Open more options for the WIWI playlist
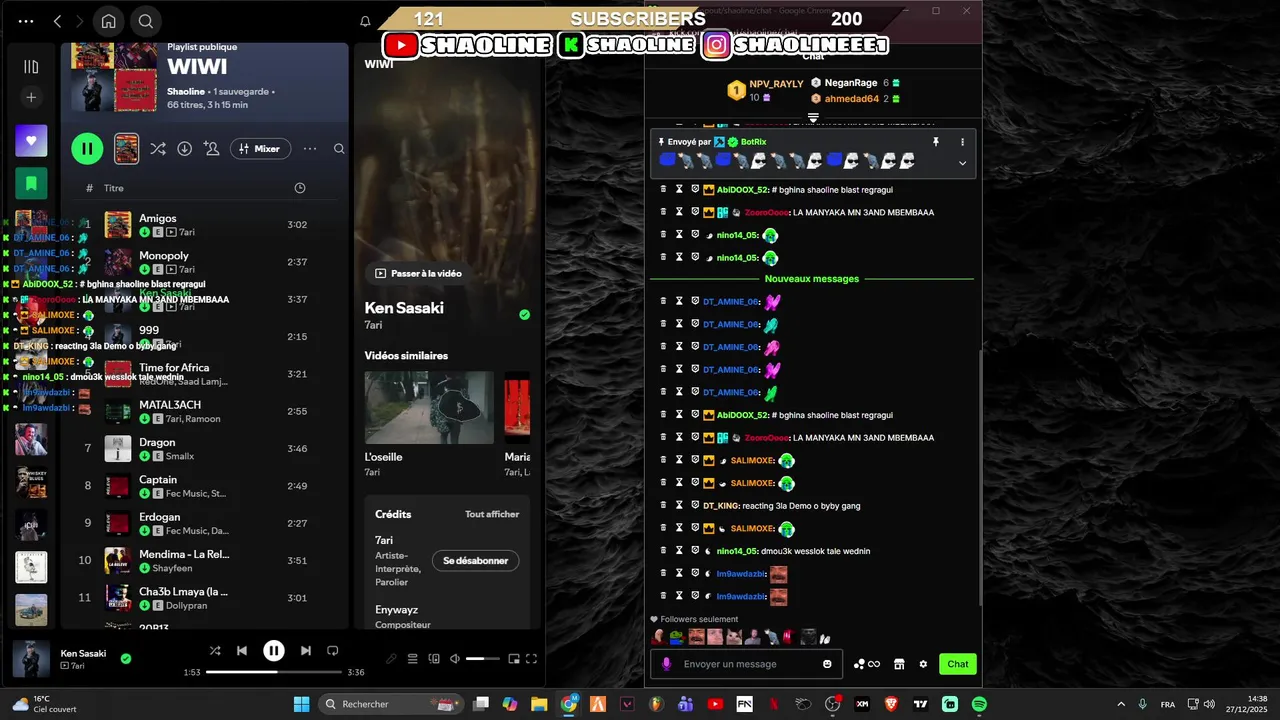 (x=310, y=149)
